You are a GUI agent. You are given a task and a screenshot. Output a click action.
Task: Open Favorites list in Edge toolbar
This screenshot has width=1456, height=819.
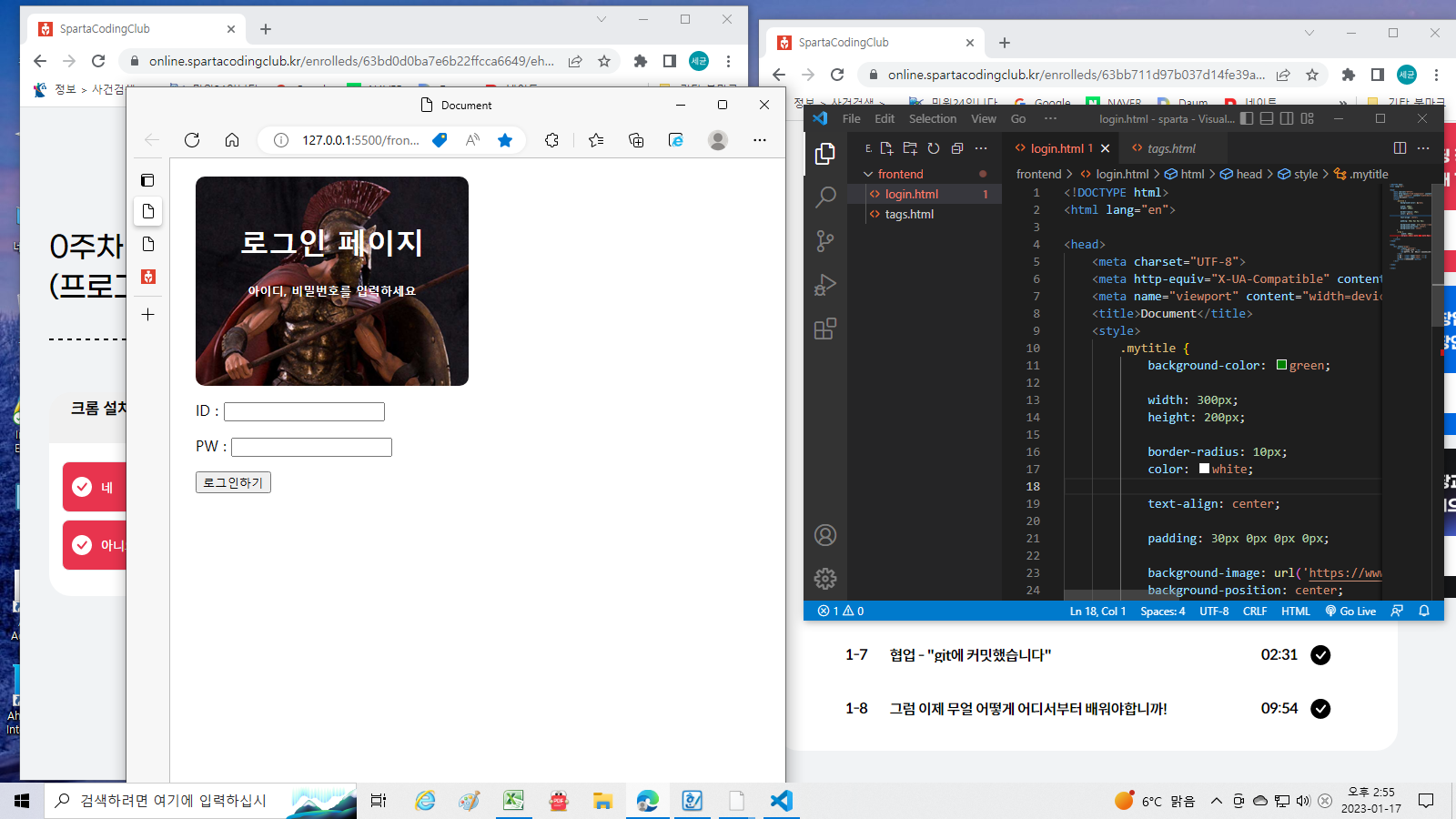(596, 140)
